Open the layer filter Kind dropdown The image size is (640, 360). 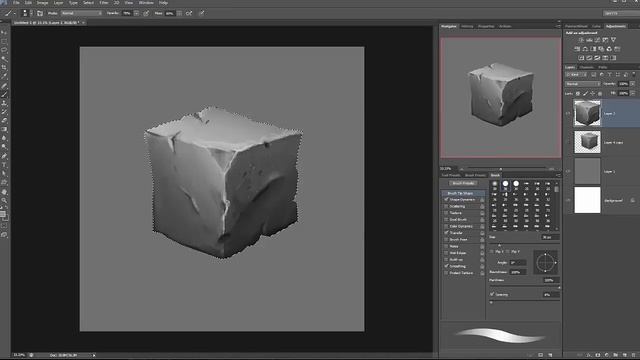(x=576, y=75)
